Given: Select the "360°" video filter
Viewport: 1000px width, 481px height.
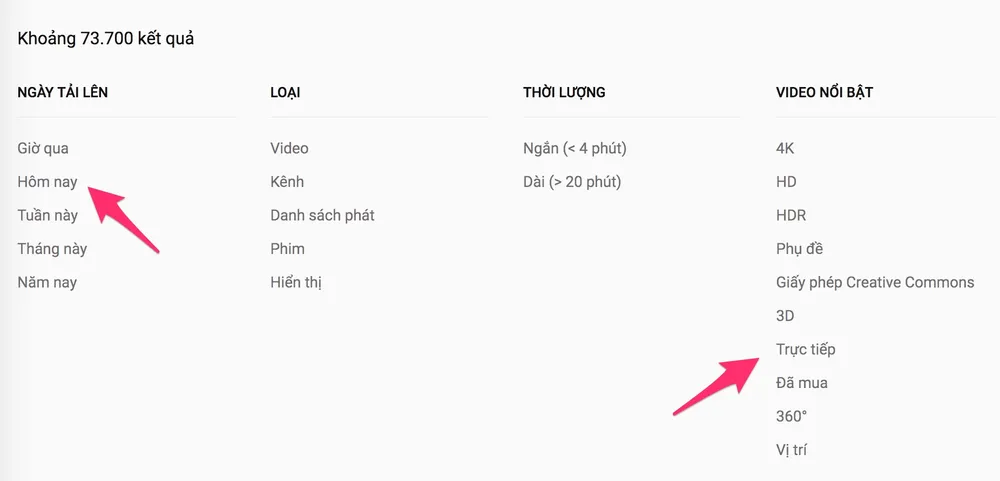Looking at the screenshot, I should click(791, 416).
